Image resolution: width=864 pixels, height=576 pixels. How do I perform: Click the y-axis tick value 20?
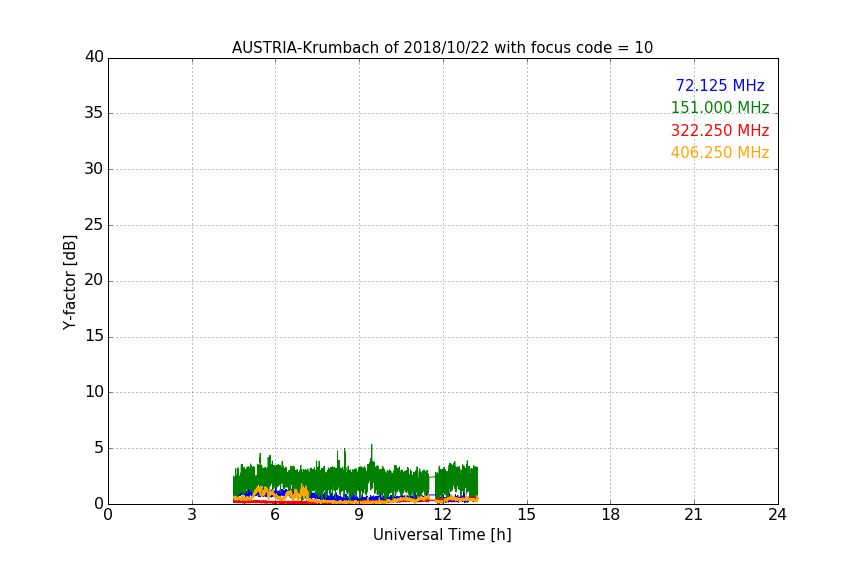(x=94, y=280)
